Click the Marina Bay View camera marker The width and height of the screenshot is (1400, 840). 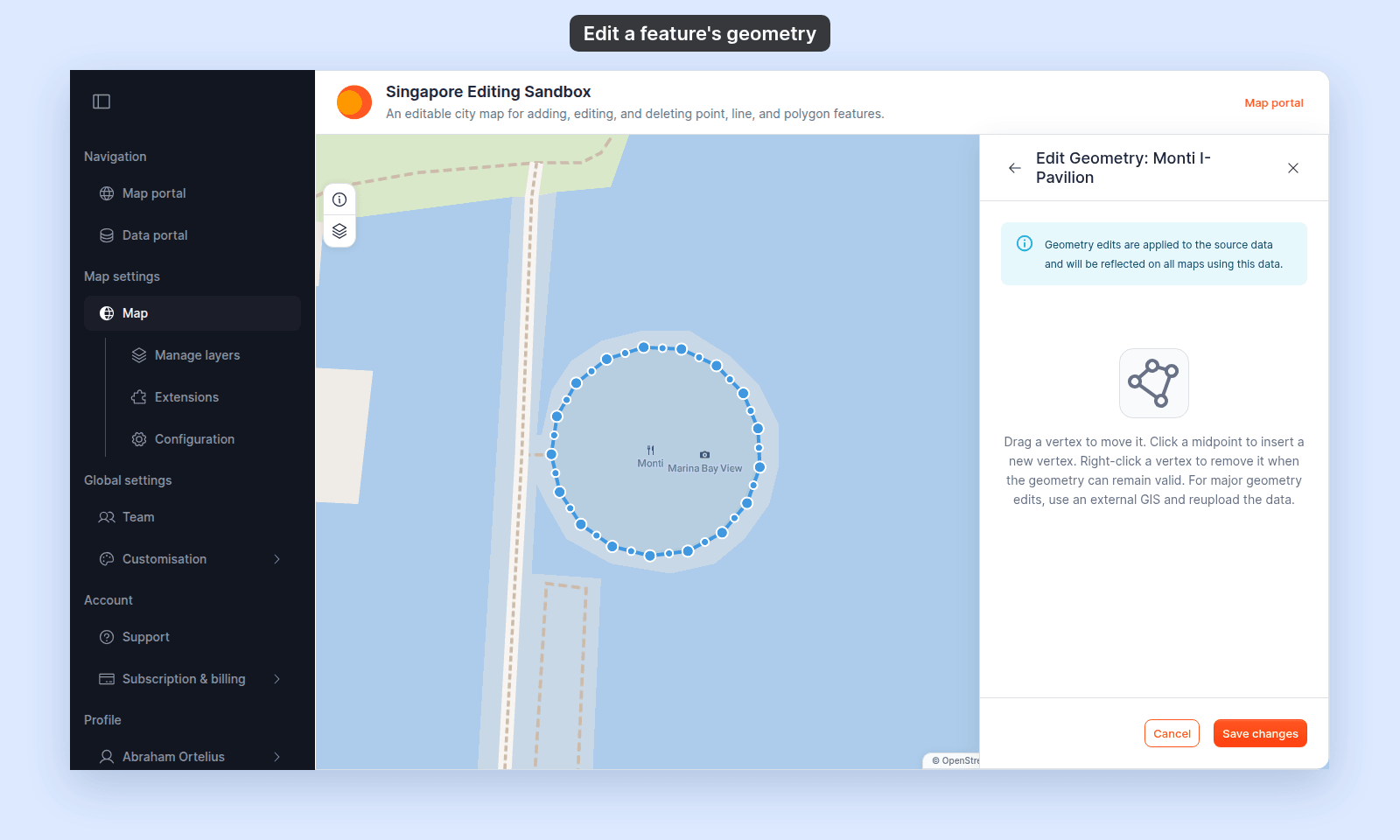pos(704,454)
